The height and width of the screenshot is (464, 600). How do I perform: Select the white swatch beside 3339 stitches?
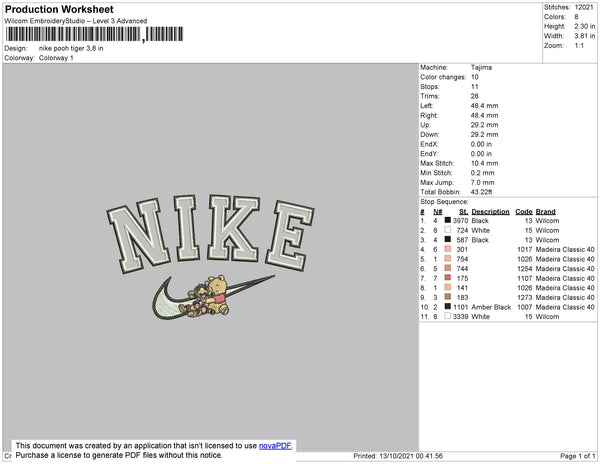pos(447,316)
